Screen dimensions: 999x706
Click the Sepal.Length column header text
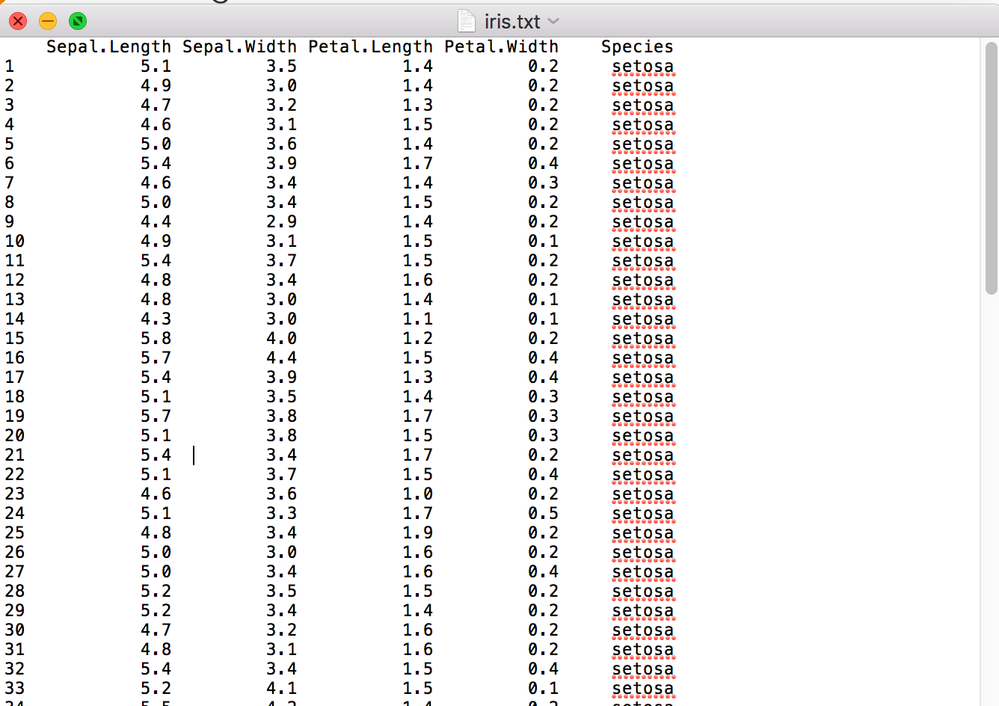tap(108, 47)
